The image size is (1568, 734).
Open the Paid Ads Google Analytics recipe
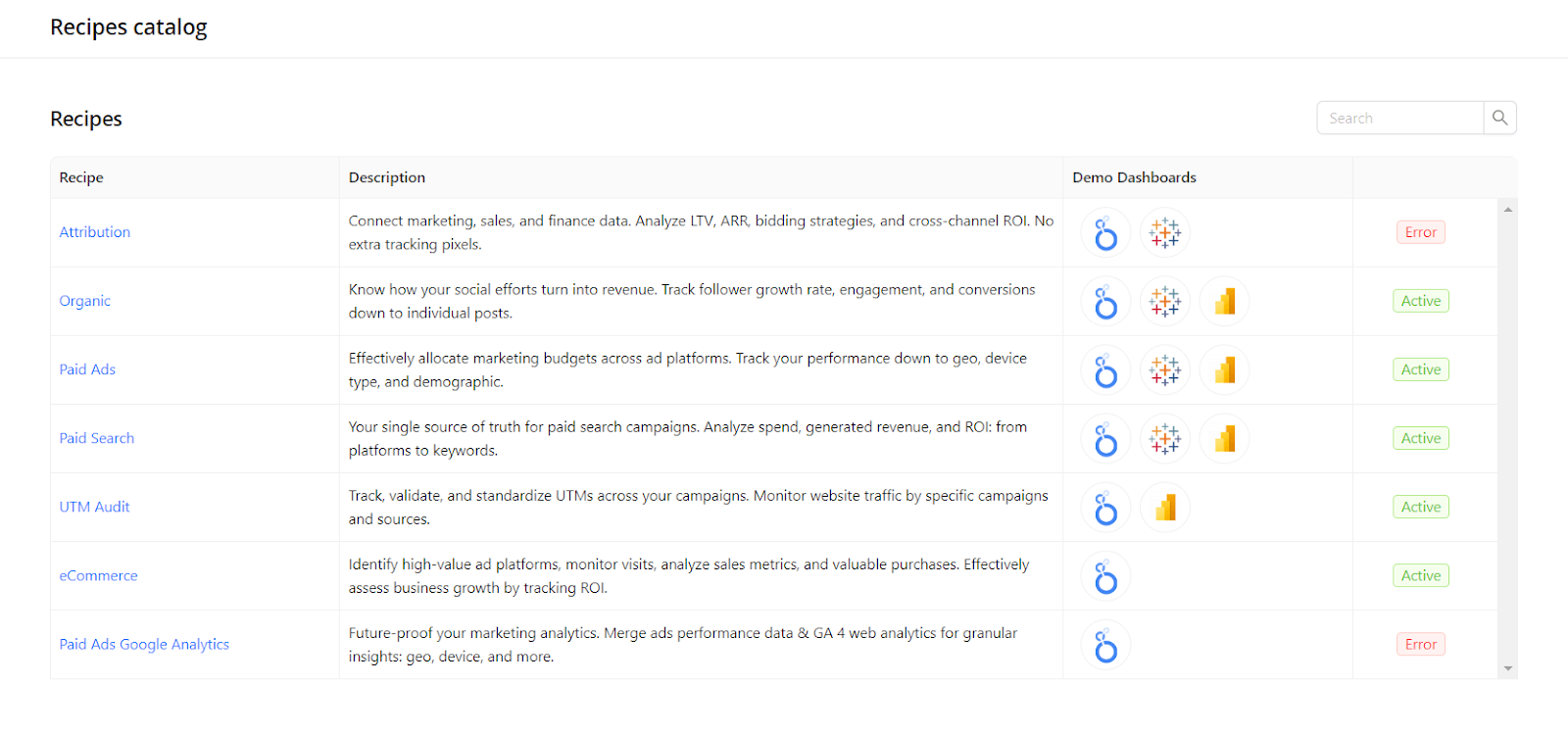click(x=144, y=644)
